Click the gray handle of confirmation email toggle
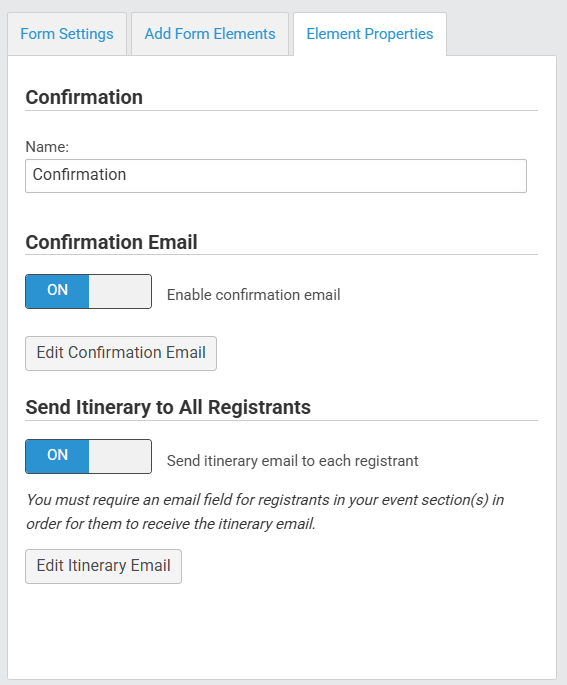567x685 pixels. [x=120, y=291]
